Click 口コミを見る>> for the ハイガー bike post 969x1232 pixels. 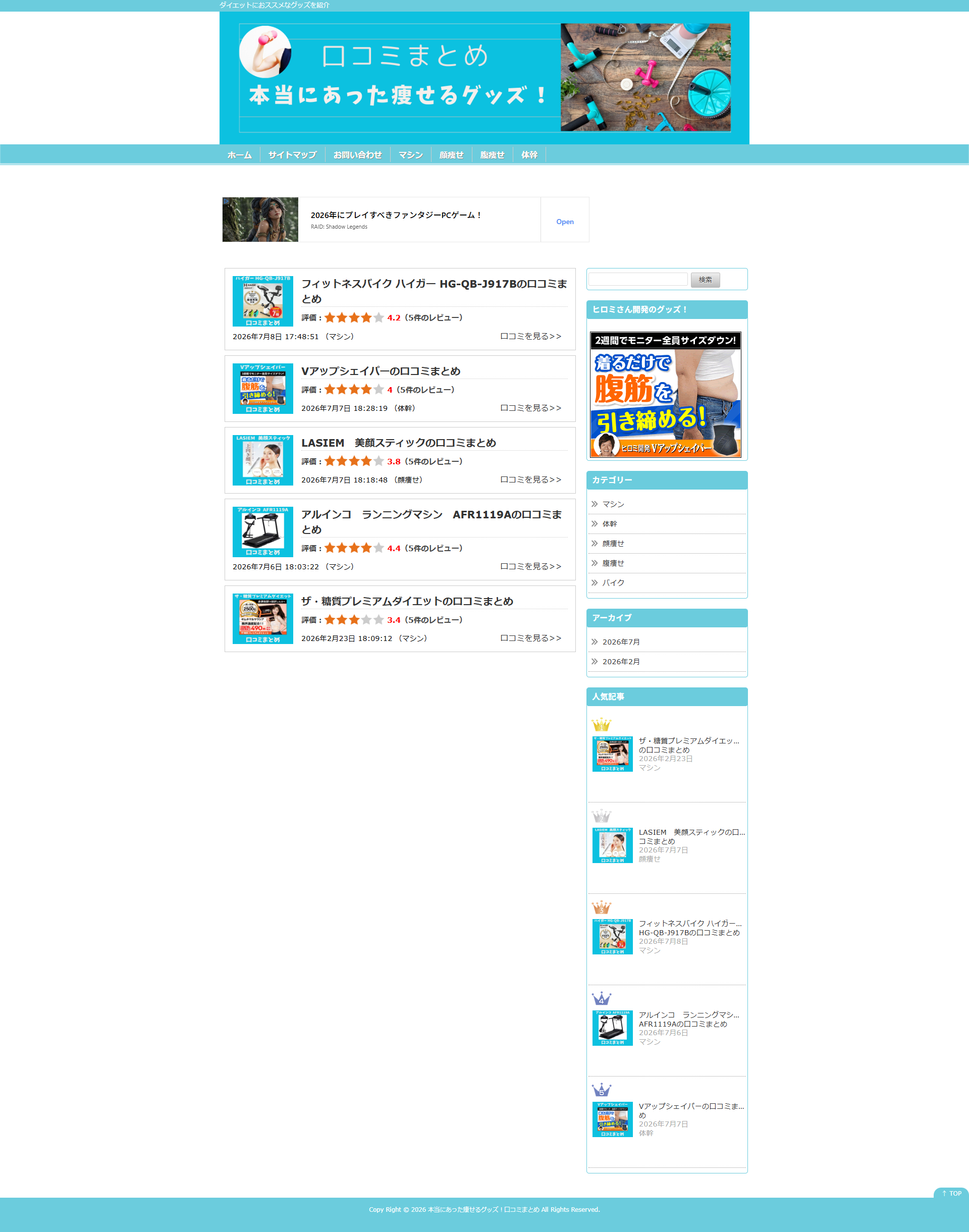[x=530, y=336]
